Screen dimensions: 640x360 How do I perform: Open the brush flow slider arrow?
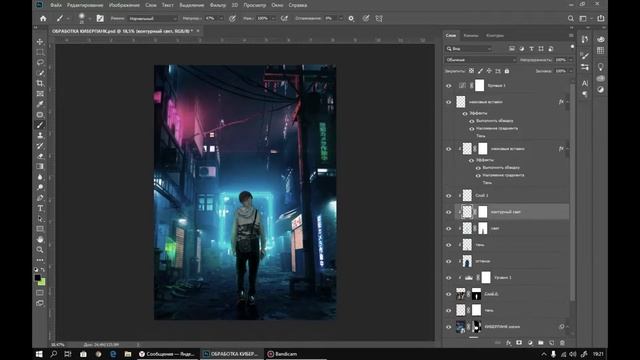[273, 18]
